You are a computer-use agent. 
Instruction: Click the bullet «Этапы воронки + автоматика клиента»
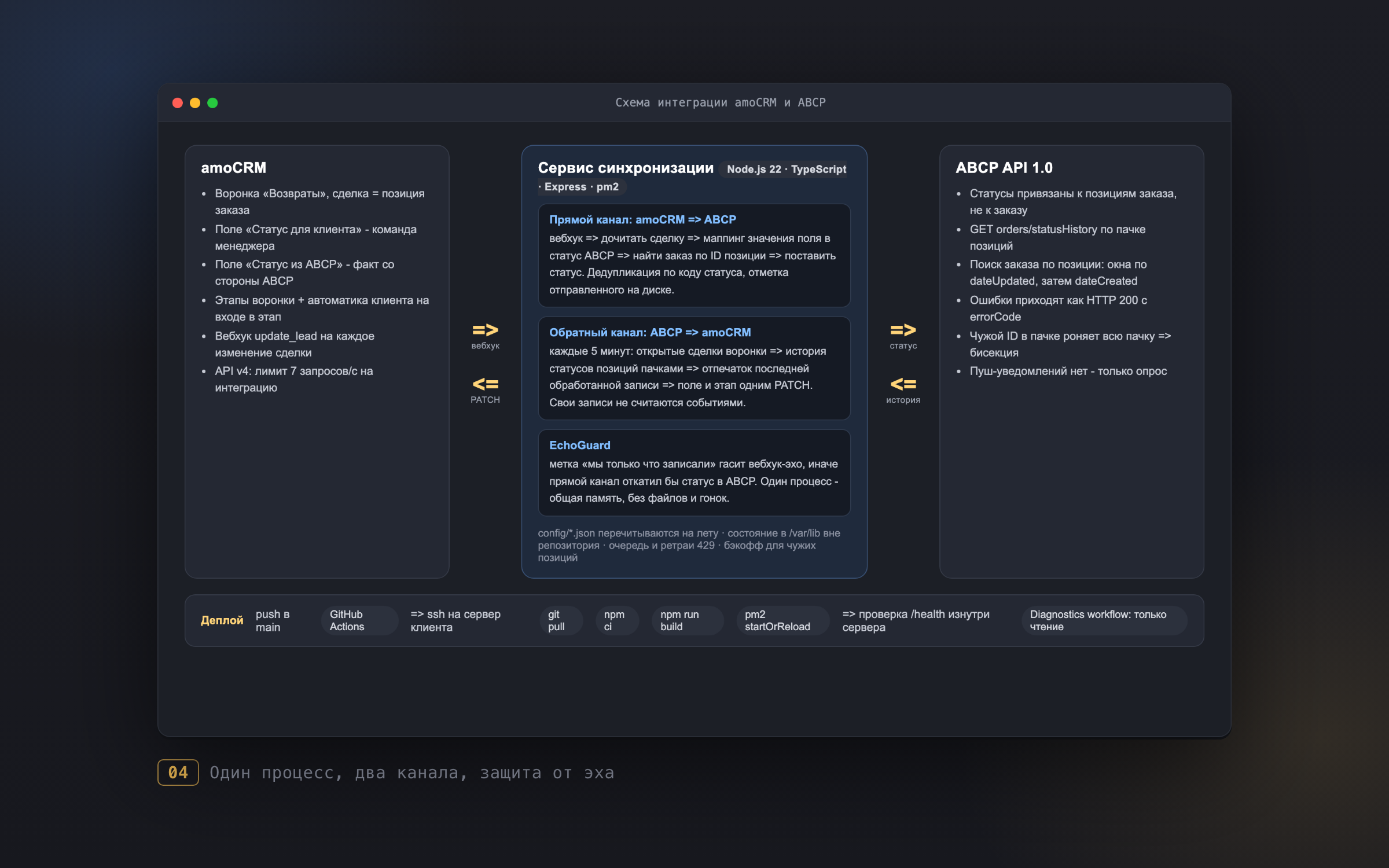(322, 308)
